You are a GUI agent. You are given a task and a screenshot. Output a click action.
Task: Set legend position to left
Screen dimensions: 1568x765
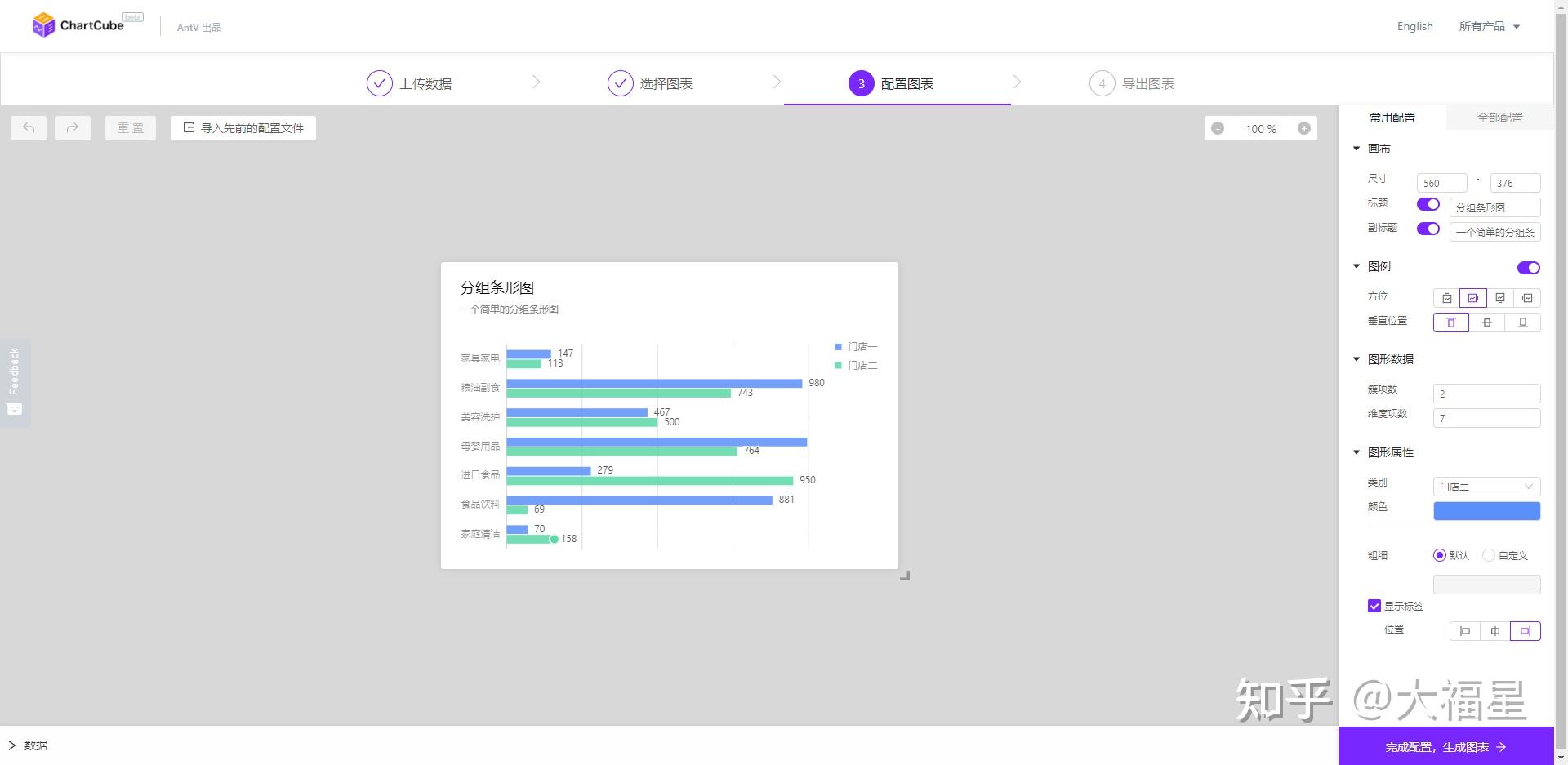tap(1527, 298)
